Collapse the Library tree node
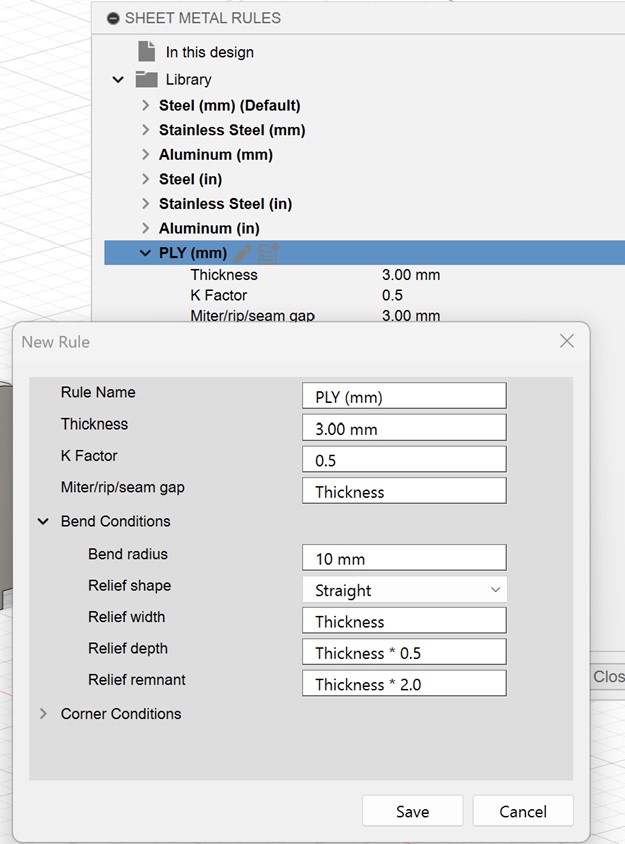 tap(118, 79)
